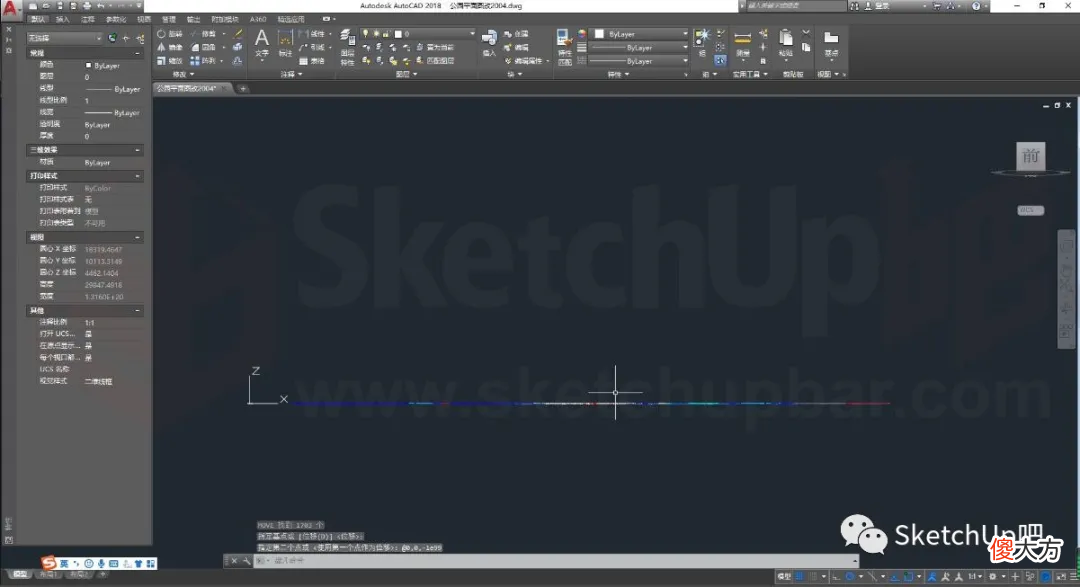Select the 线性 linear dimension tool
The width and height of the screenshot is (1080, 587).
click(312, 34)
